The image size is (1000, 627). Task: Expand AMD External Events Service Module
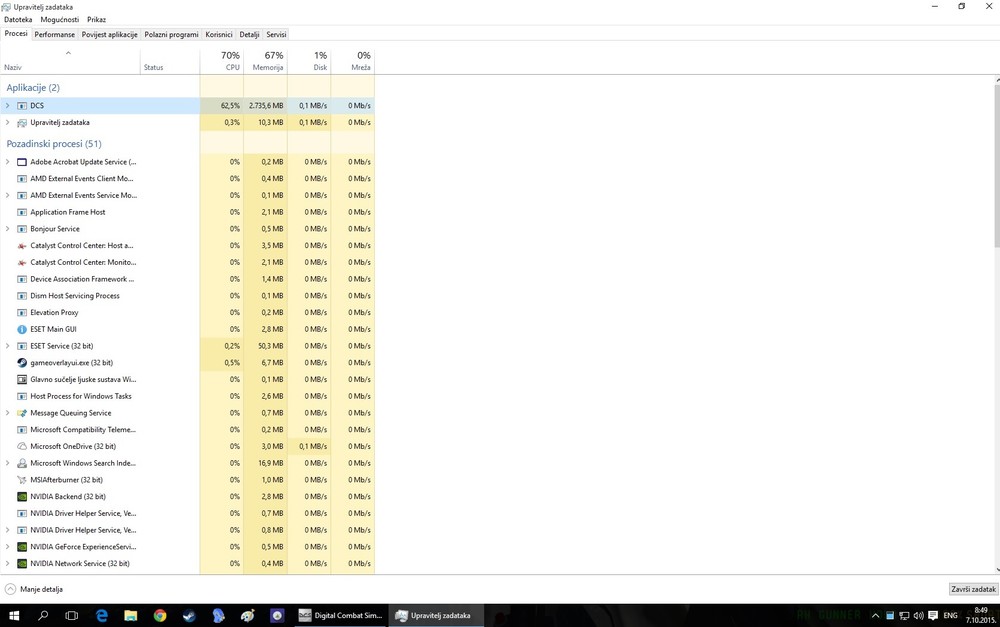click(x=8, y=195)
